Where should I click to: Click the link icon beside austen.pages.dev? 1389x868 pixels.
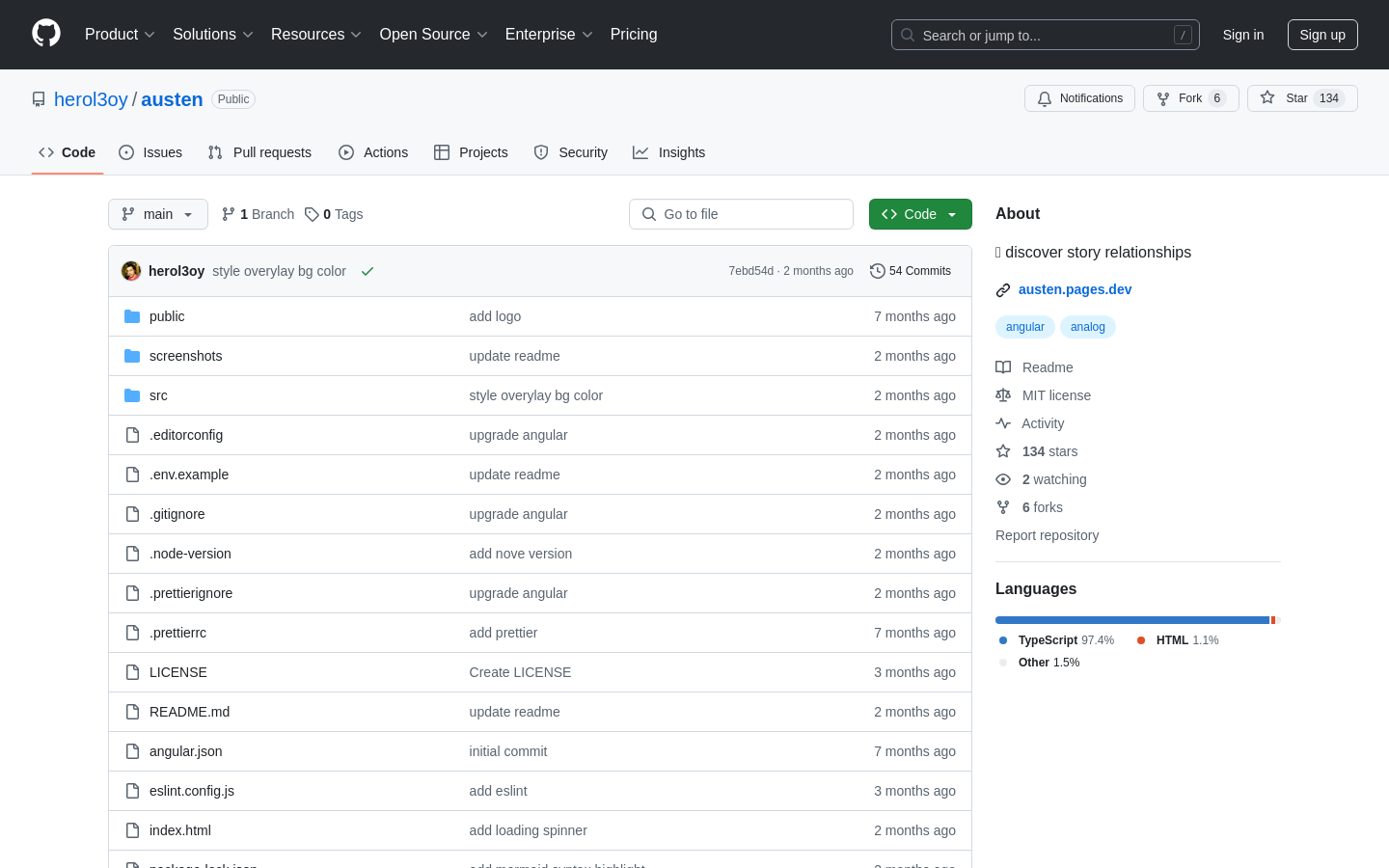tap(1003, 289)
